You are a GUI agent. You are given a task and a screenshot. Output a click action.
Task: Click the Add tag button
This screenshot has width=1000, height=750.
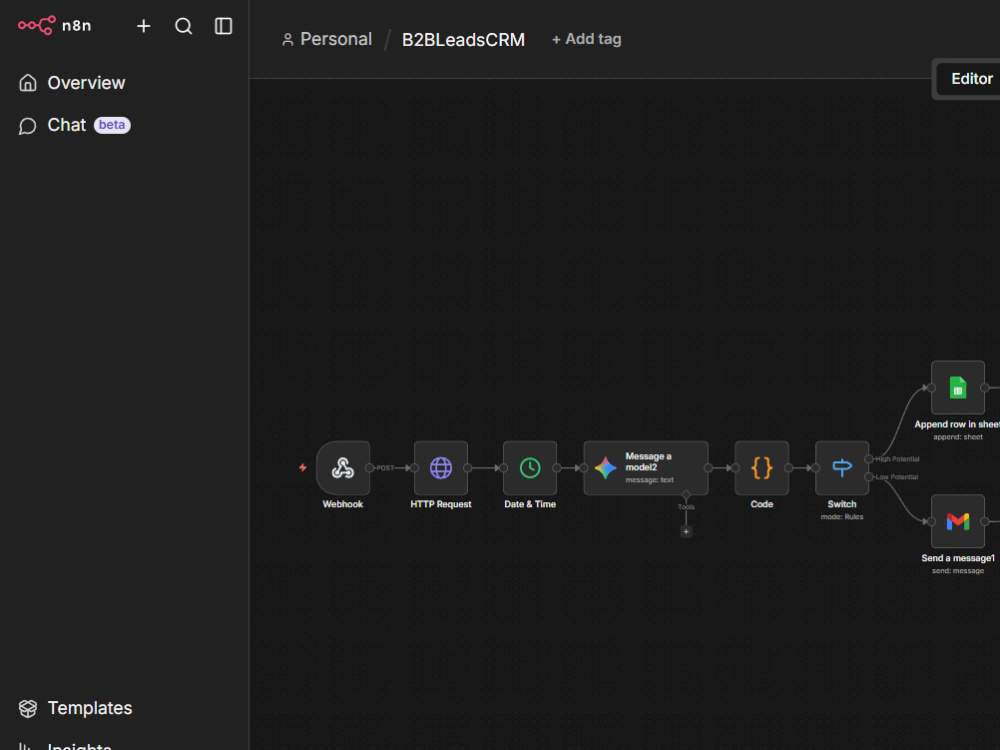(x=586, y=40)
